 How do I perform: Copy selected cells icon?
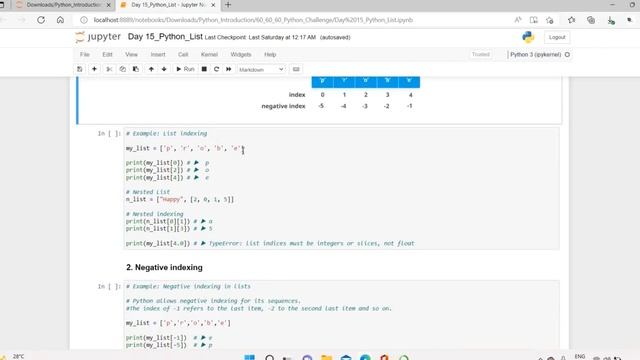(122, 69)
